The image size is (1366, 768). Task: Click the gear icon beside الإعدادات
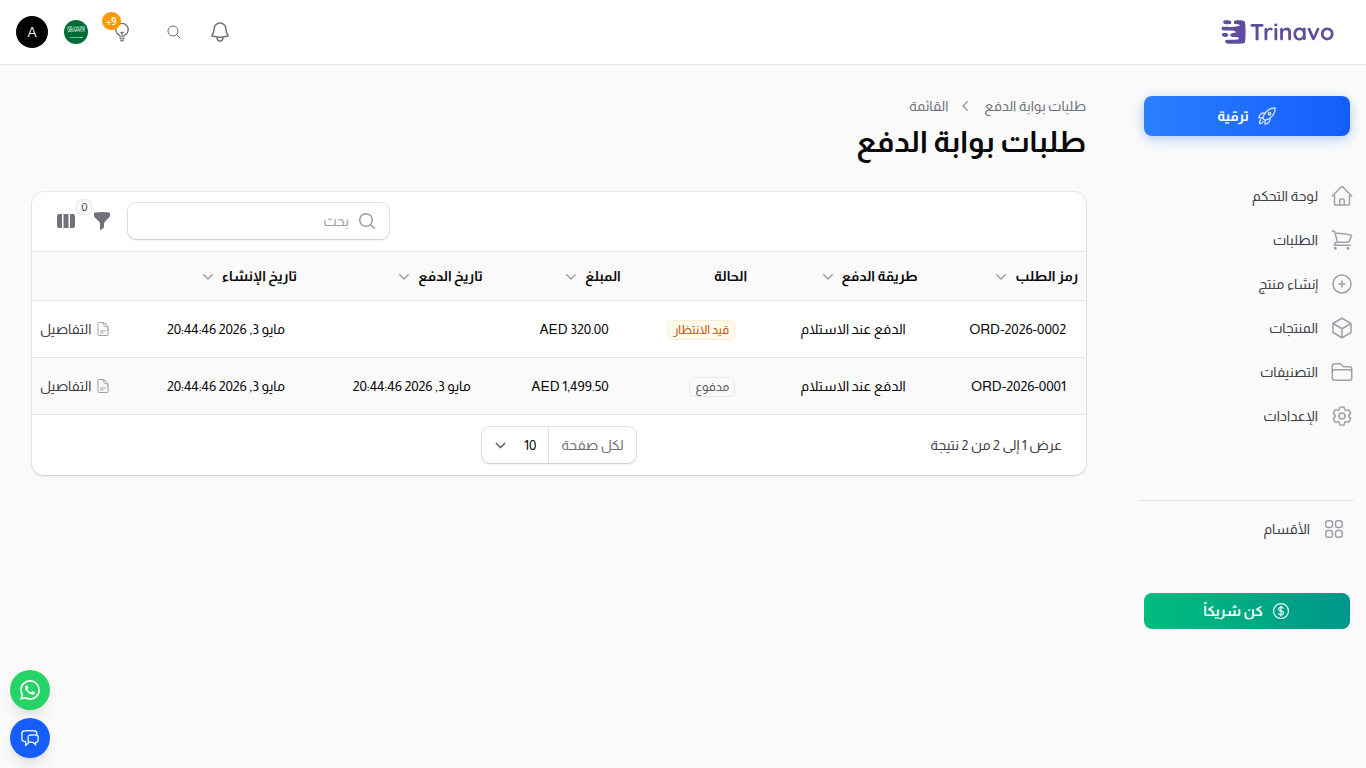pos(1342,416)
